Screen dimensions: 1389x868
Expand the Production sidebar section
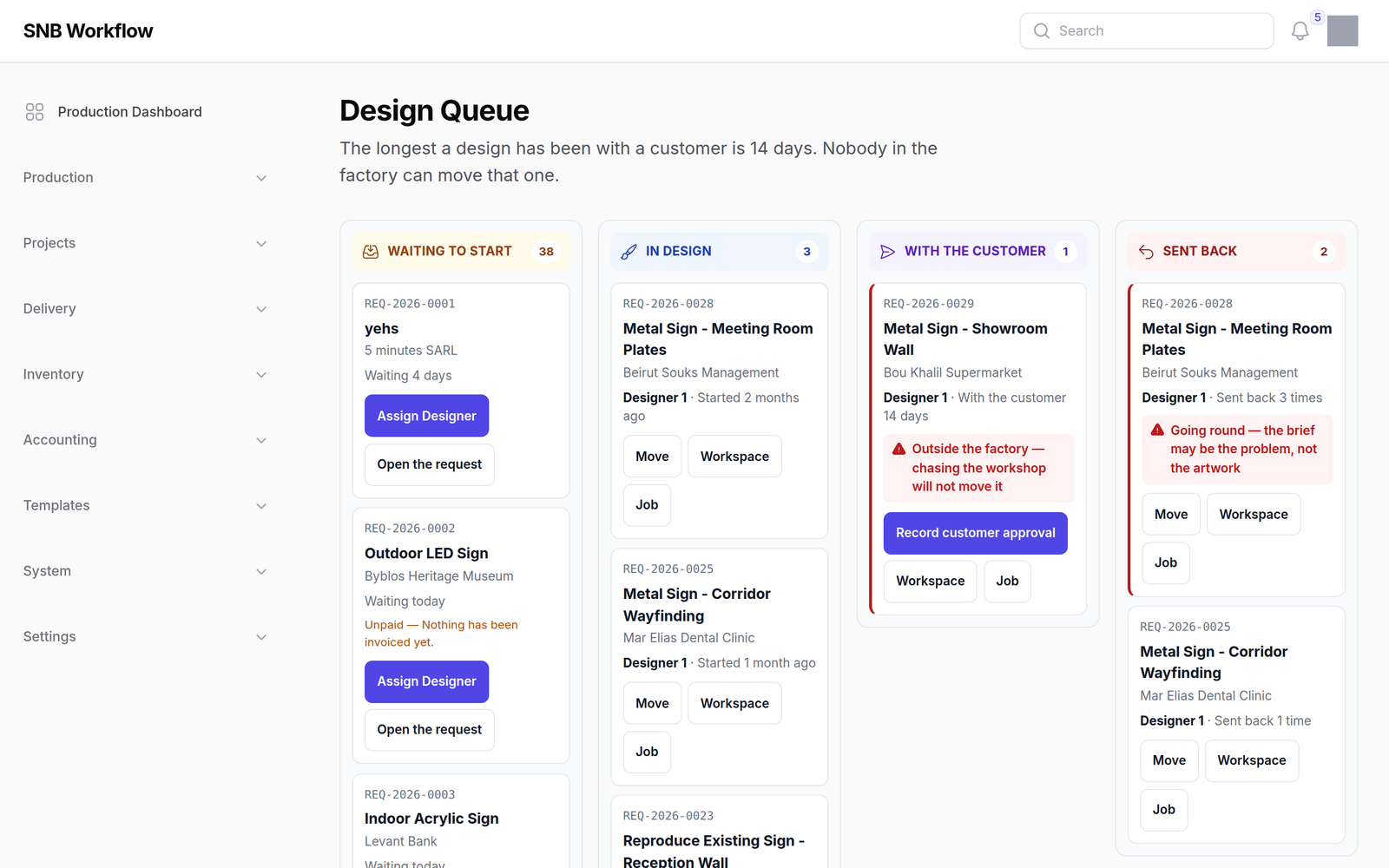(145, 178)
